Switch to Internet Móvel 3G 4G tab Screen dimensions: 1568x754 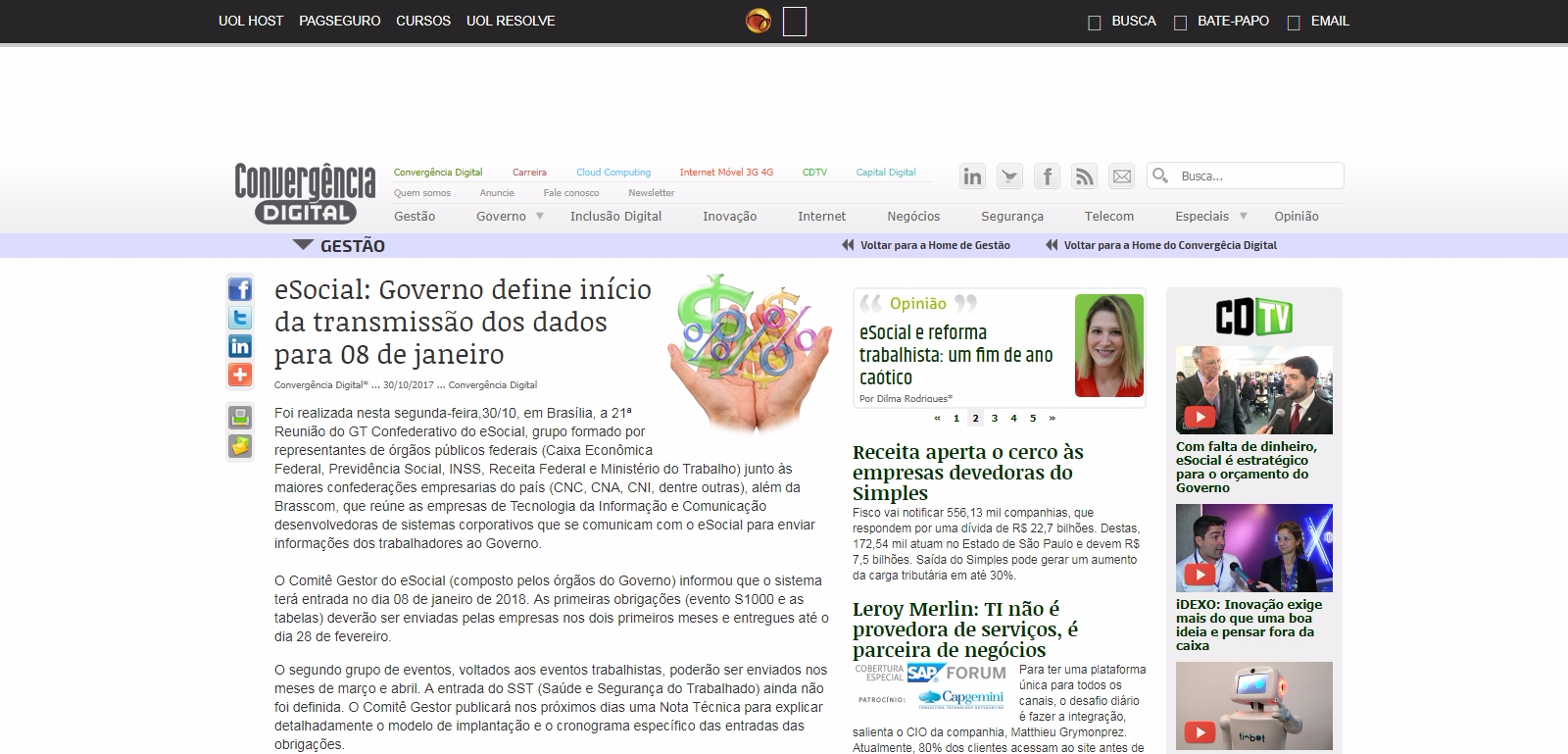click(x=726, y=172)
